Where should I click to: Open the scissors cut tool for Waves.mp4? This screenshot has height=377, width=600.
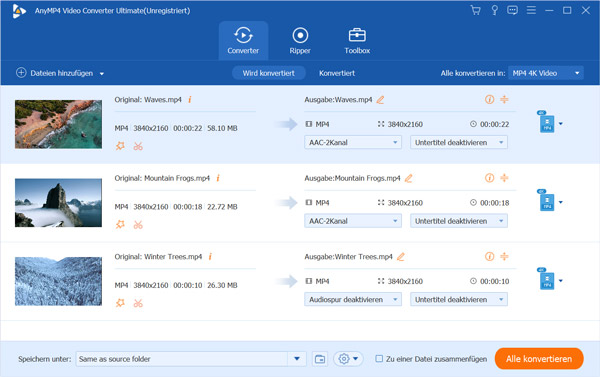coord(138,146)
